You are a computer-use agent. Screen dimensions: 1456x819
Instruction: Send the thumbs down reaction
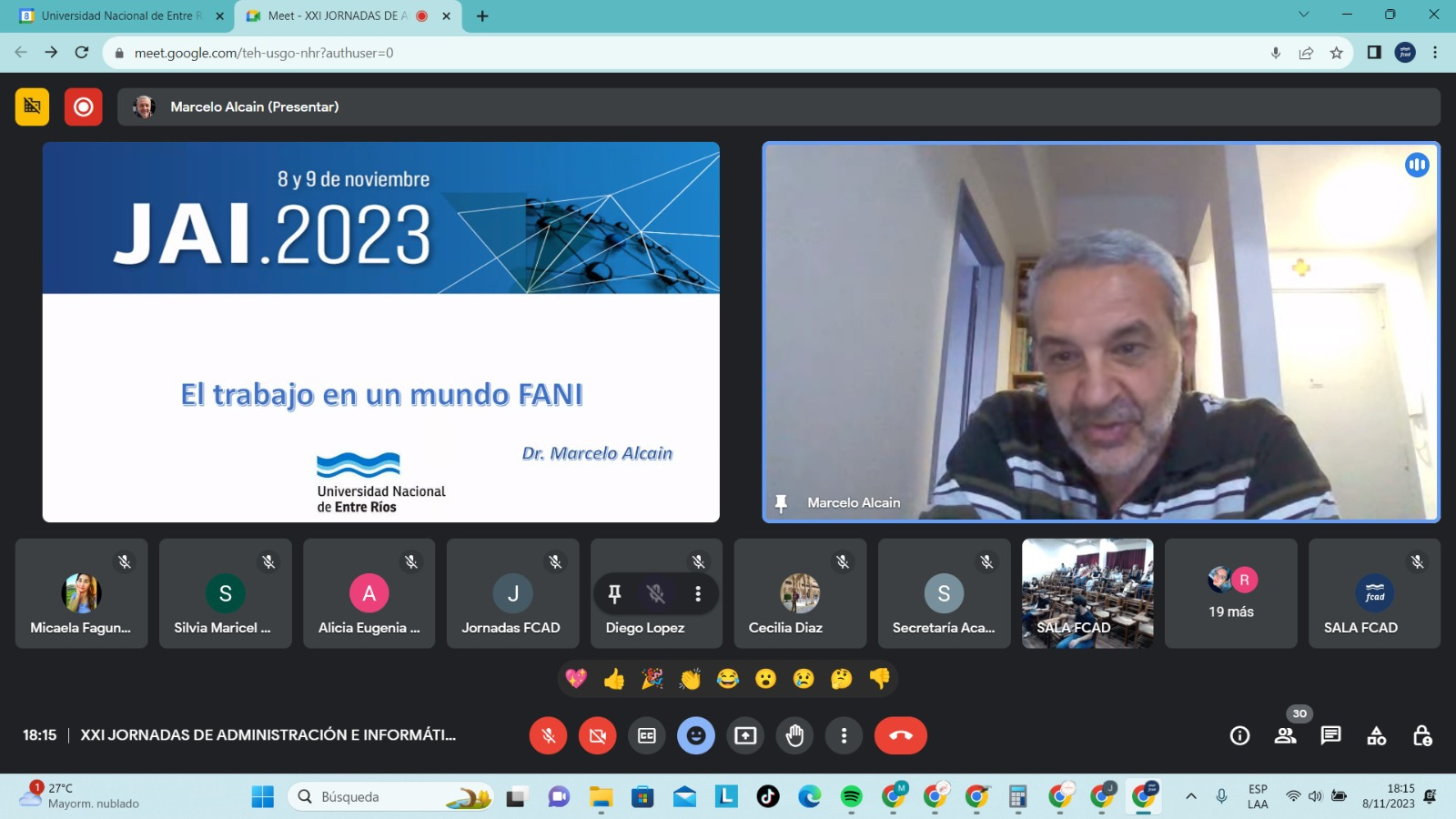pyautogui.click(x=880, y=679)
